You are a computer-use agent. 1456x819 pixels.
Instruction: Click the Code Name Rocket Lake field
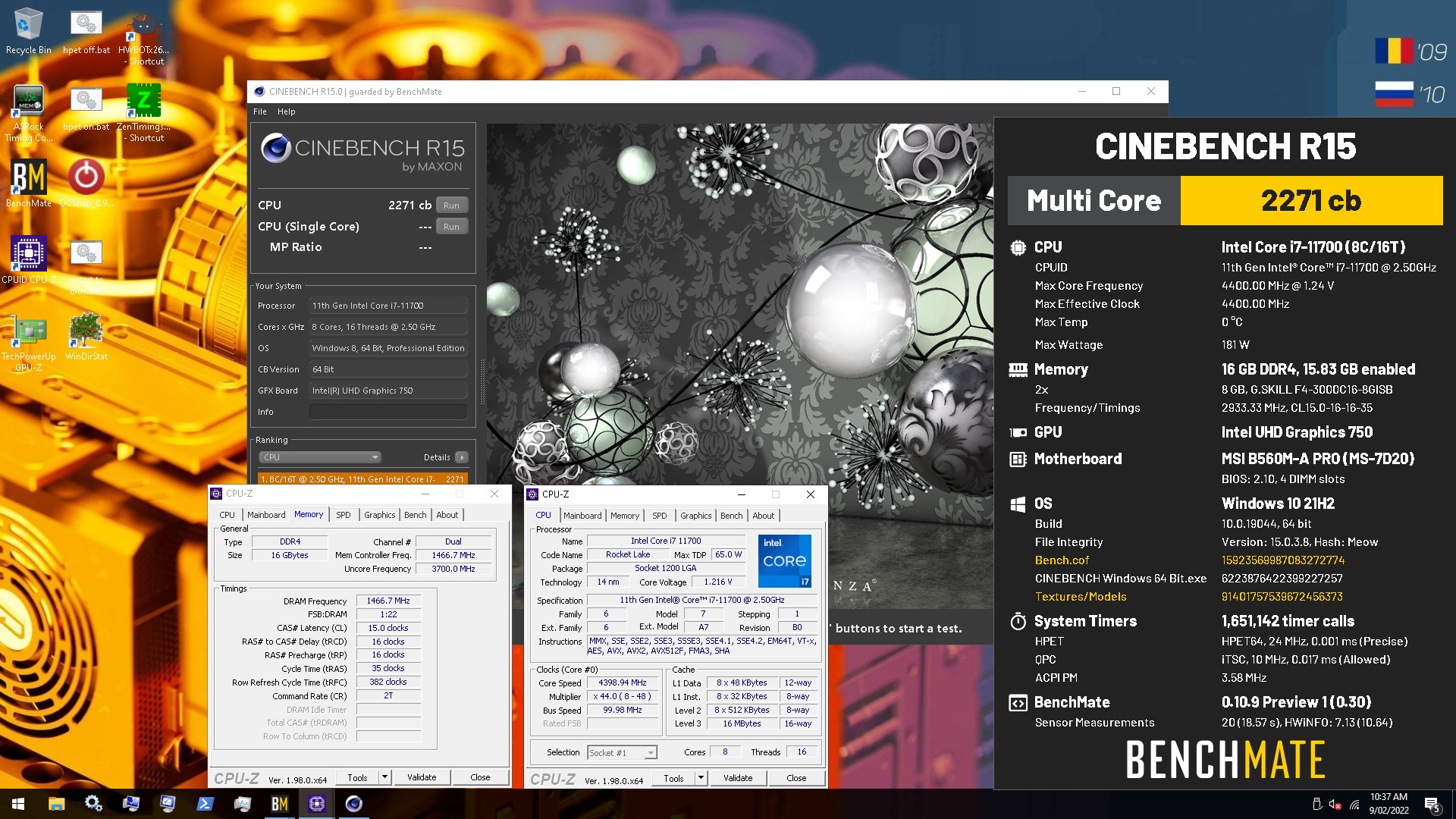point(628,554)
